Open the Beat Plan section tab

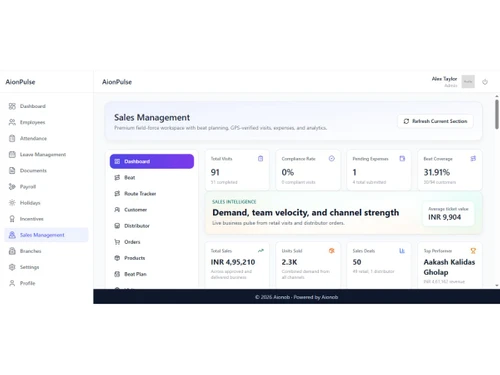tap(152, 274)
